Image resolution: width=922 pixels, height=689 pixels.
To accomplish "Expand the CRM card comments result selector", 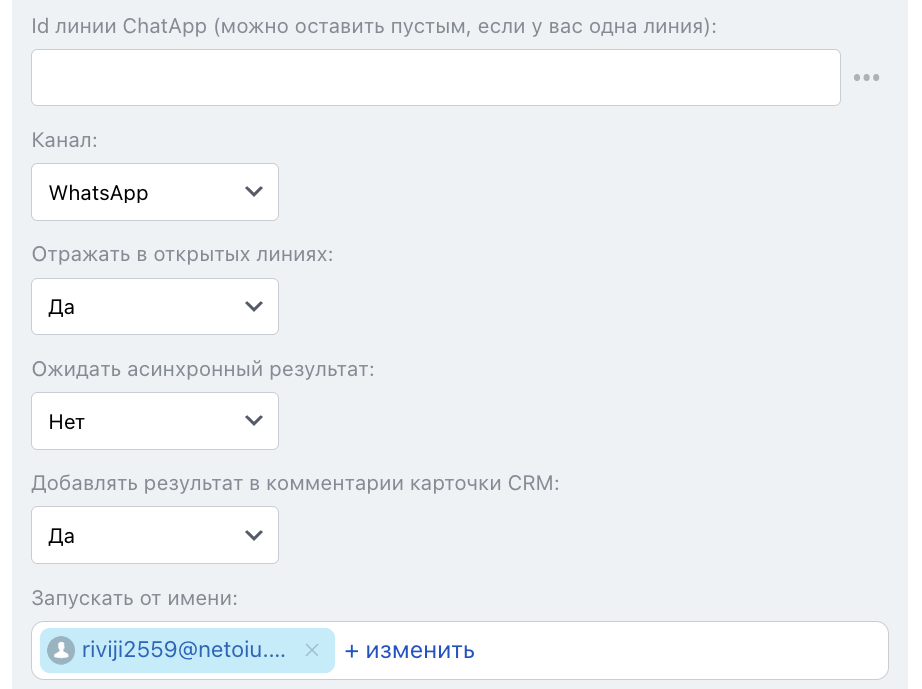I will point(155,536).
